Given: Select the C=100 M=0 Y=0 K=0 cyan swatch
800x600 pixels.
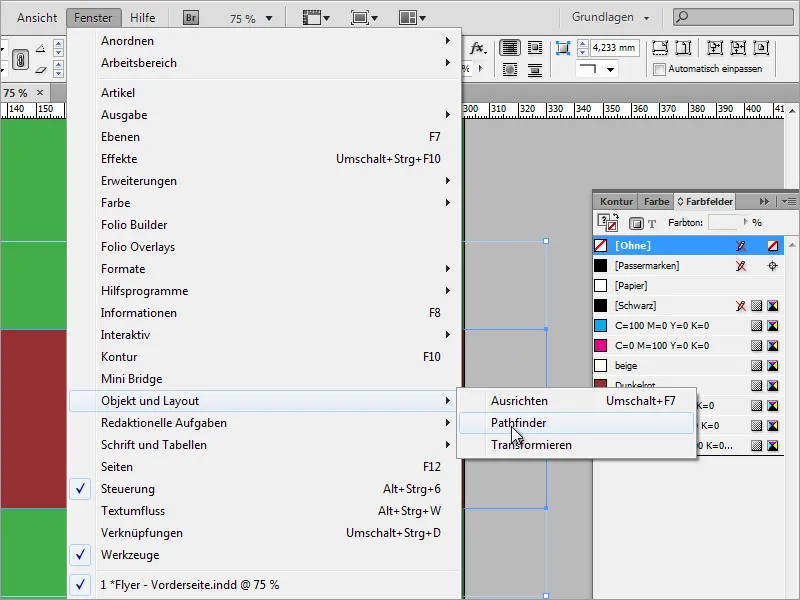Looking at the screenshot, I should pos(688,326).
